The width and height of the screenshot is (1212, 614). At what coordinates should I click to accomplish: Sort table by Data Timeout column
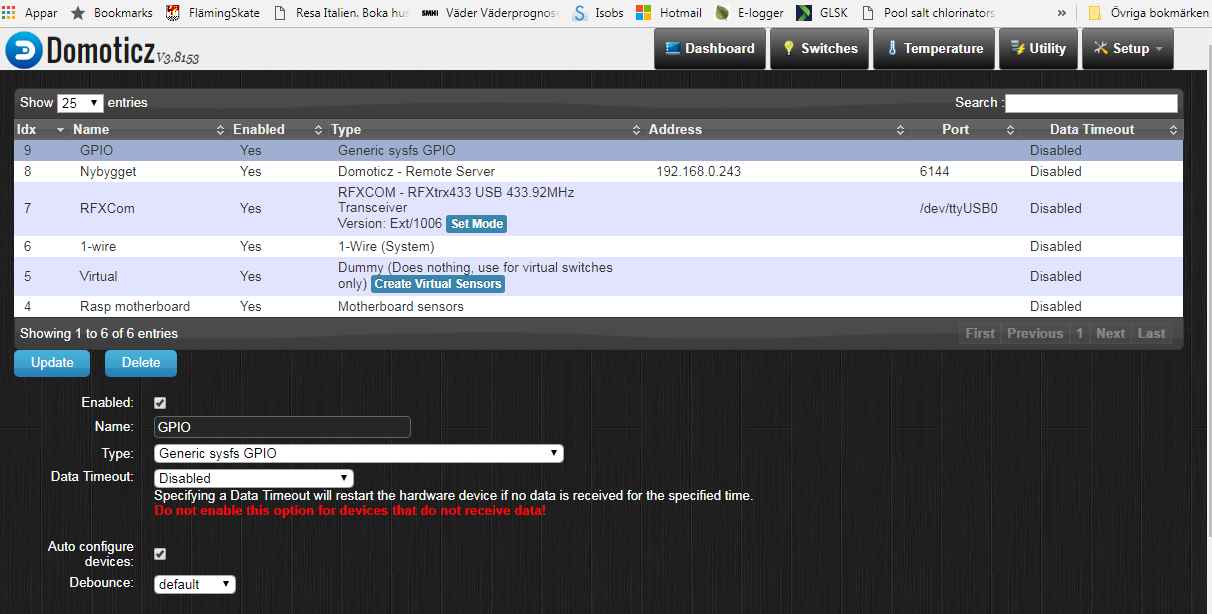click(1100, 130)
